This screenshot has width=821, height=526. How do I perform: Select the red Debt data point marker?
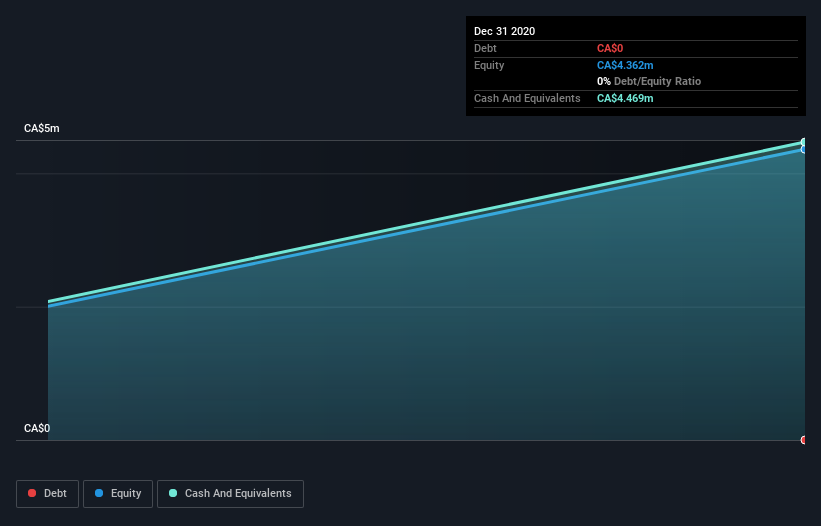803,440
